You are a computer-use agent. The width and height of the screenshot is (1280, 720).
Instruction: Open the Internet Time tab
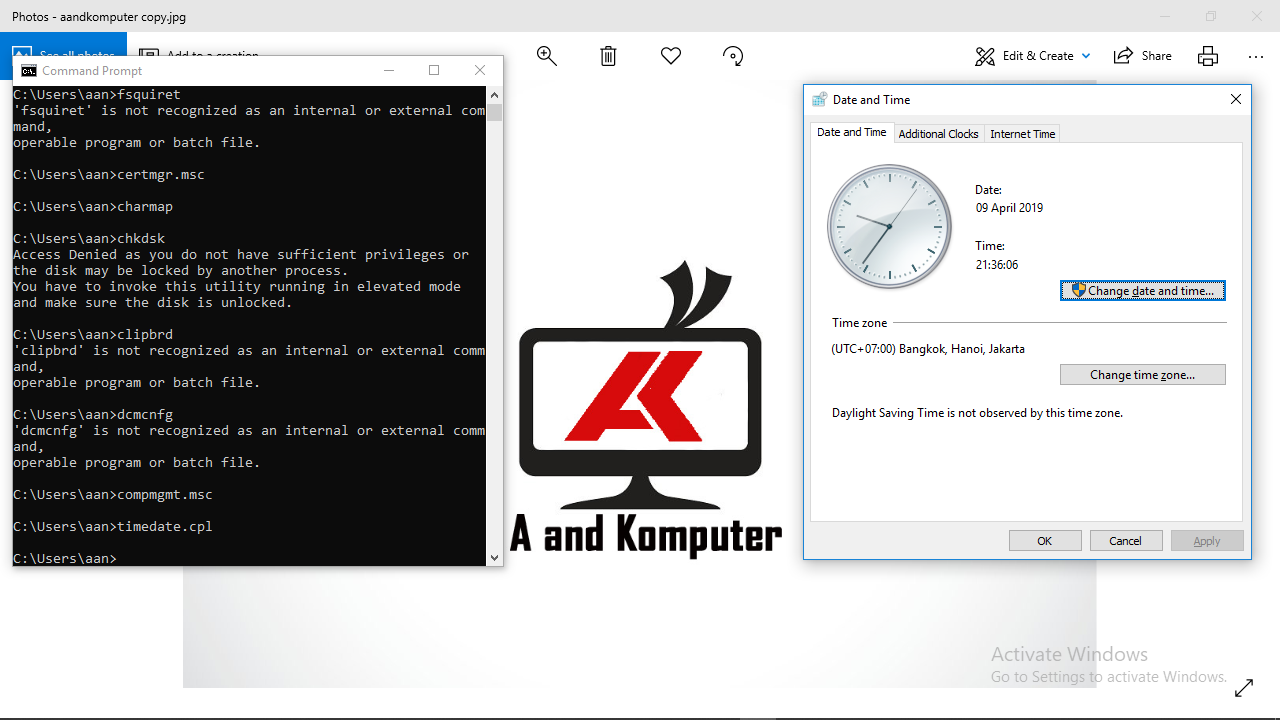[x=1022, y=134]
